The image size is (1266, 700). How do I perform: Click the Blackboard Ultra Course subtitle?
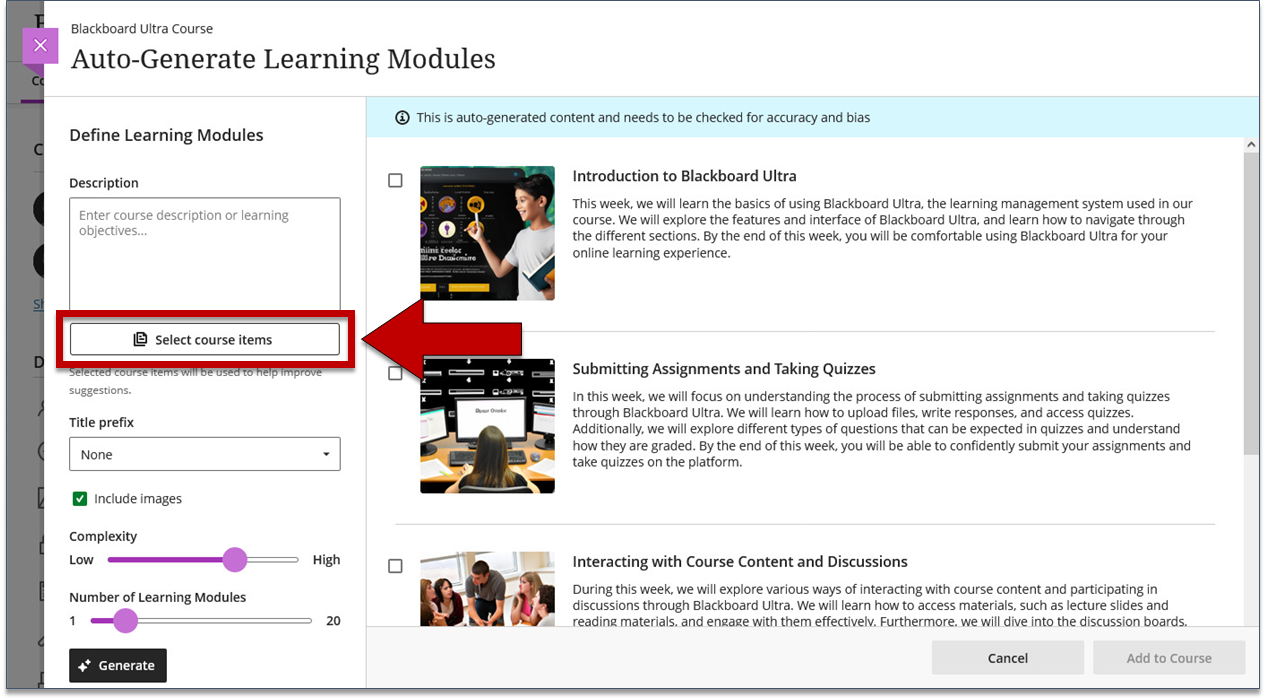point(142,29)
